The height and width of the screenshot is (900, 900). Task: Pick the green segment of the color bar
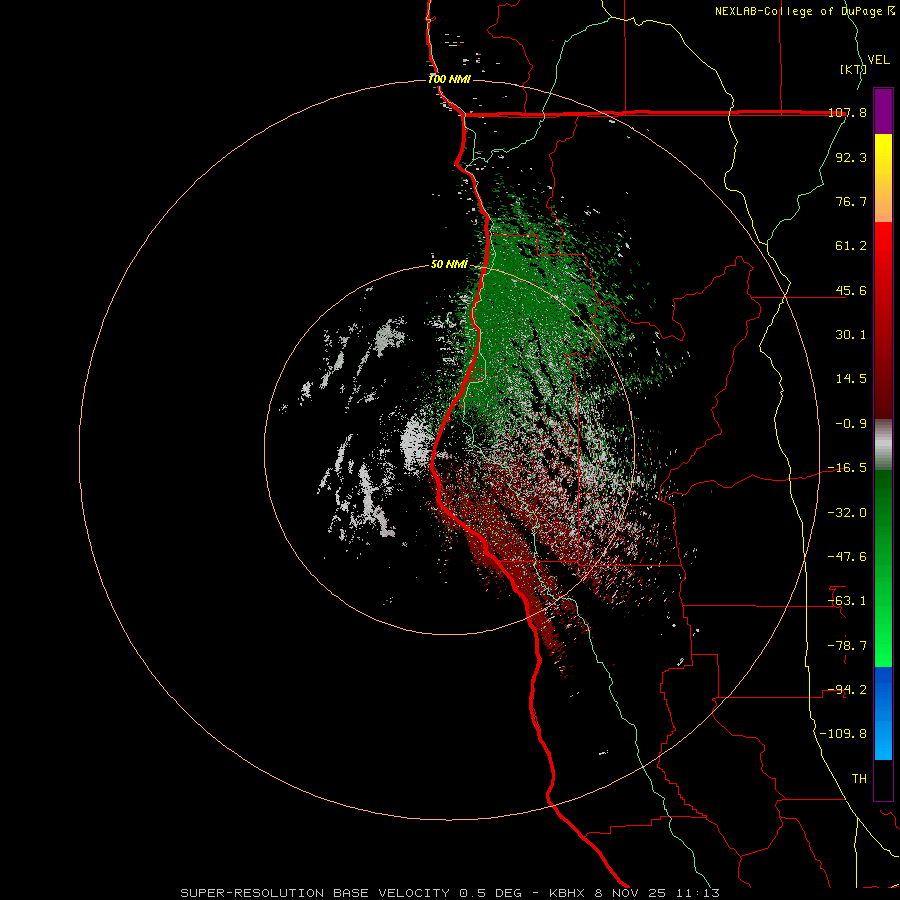click(x=883, y=568)
